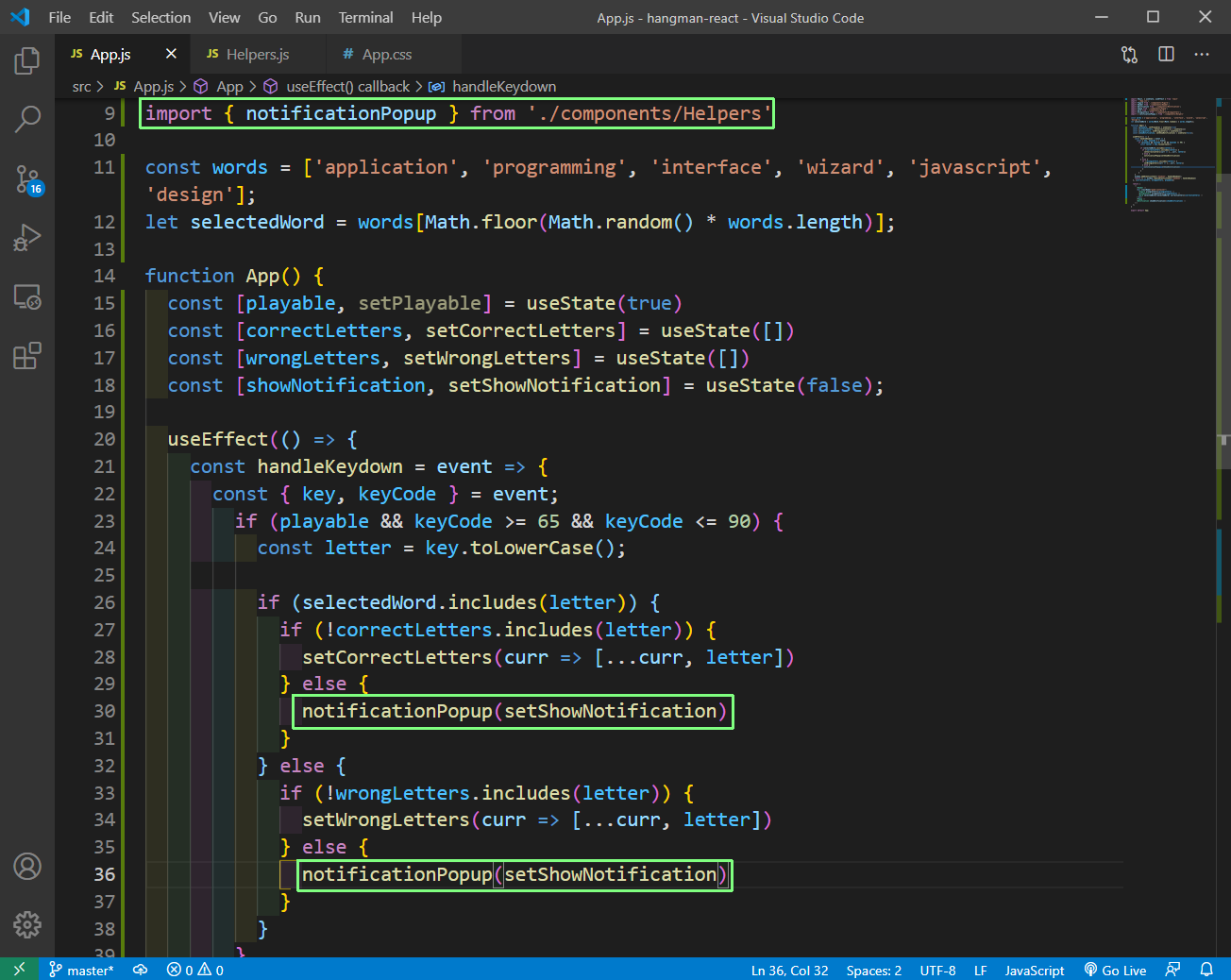This screenshot has width=1231, height=980.
Task: Open the Run menu
Action: (307, 17)
